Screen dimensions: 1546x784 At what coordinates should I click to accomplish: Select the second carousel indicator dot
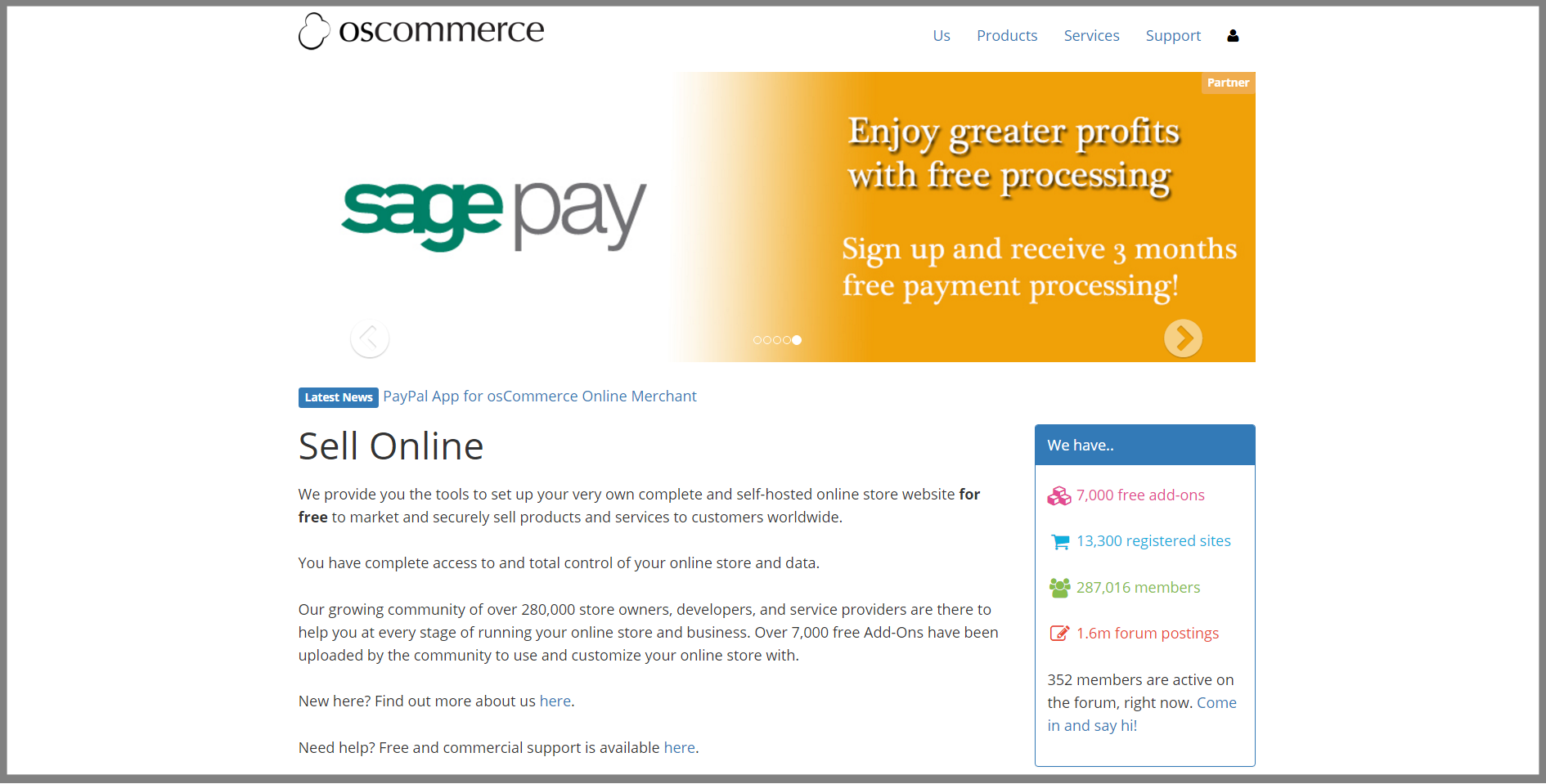tap(767, 340)
